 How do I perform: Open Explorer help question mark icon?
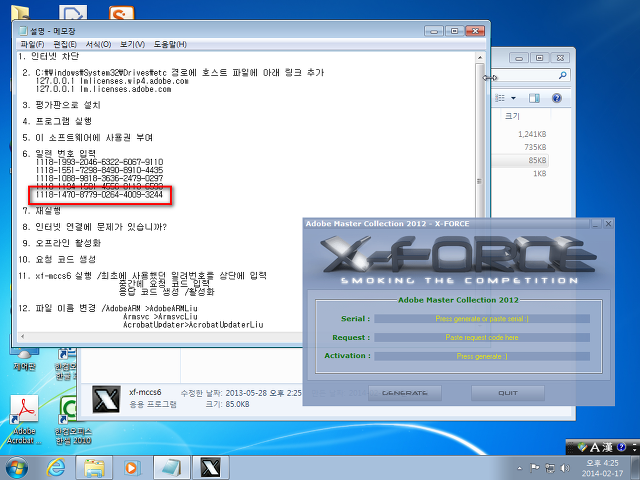tap(557, 98)
